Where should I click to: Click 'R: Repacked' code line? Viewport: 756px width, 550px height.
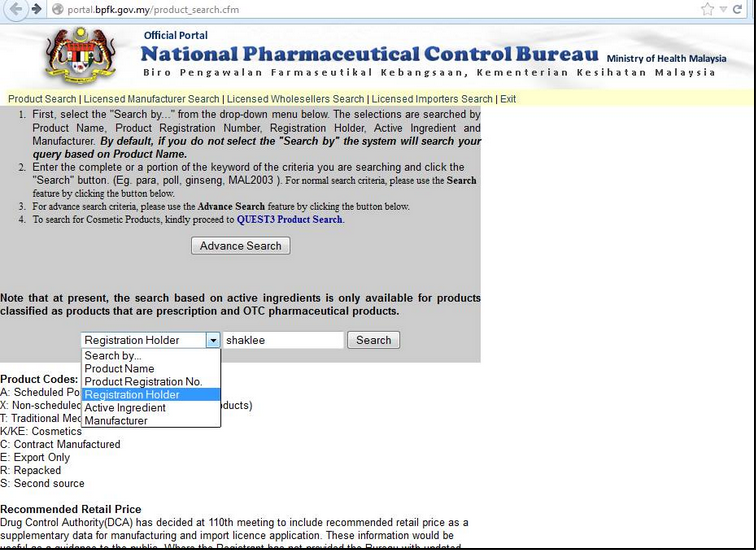coord(30,470)
